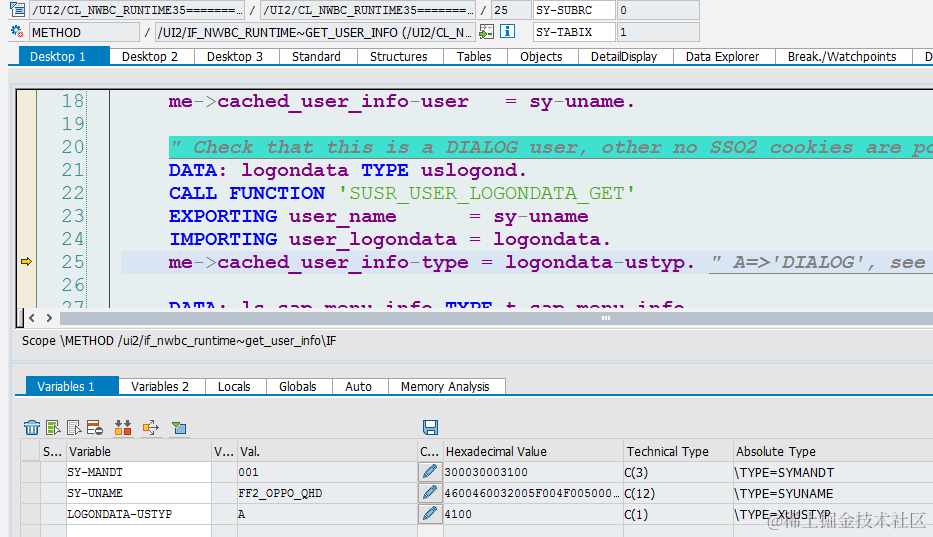The image size is (933, 537).
Task: Click the SY-UNAME variable name cell
Action: (x=139, y=493)
